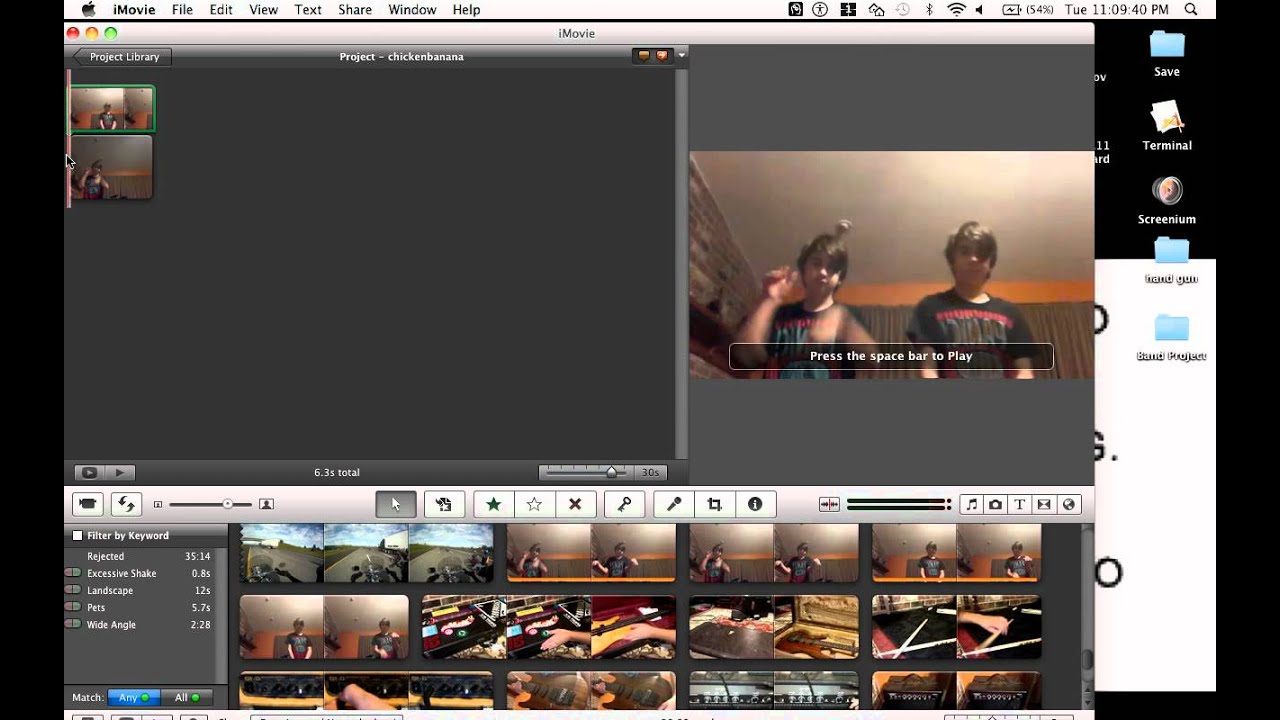The image size is (1280, 720).
Task: Open the transitions browser
Action: [1044, 504]
